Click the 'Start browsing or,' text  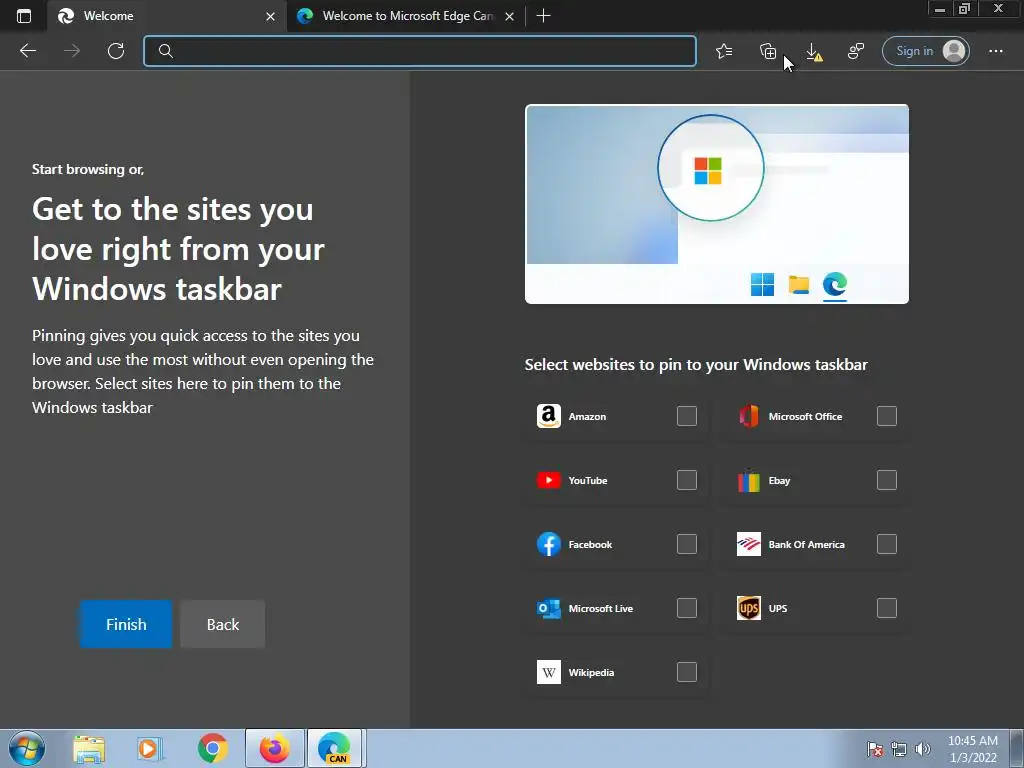tap(88, 169)
